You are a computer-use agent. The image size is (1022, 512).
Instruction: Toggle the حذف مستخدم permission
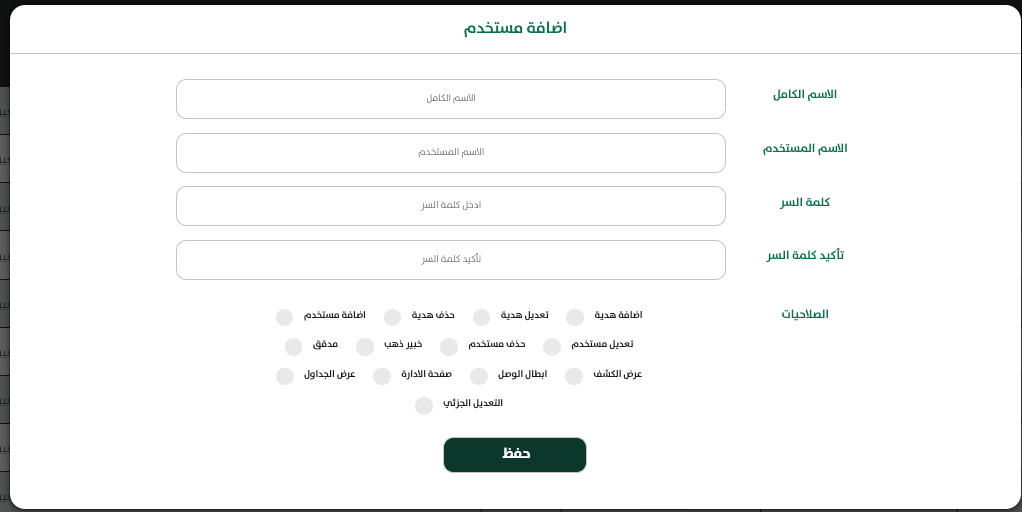(448, 347)
